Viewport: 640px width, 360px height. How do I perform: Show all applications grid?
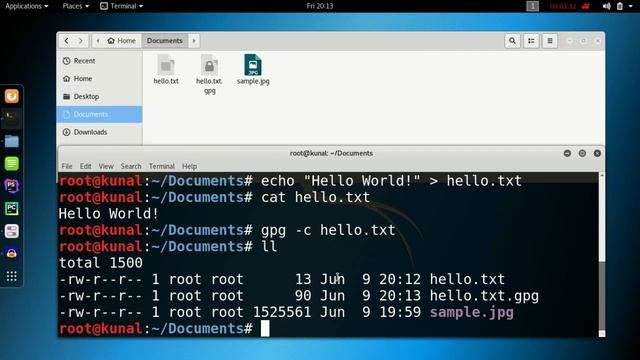click(x=11, y=276)
